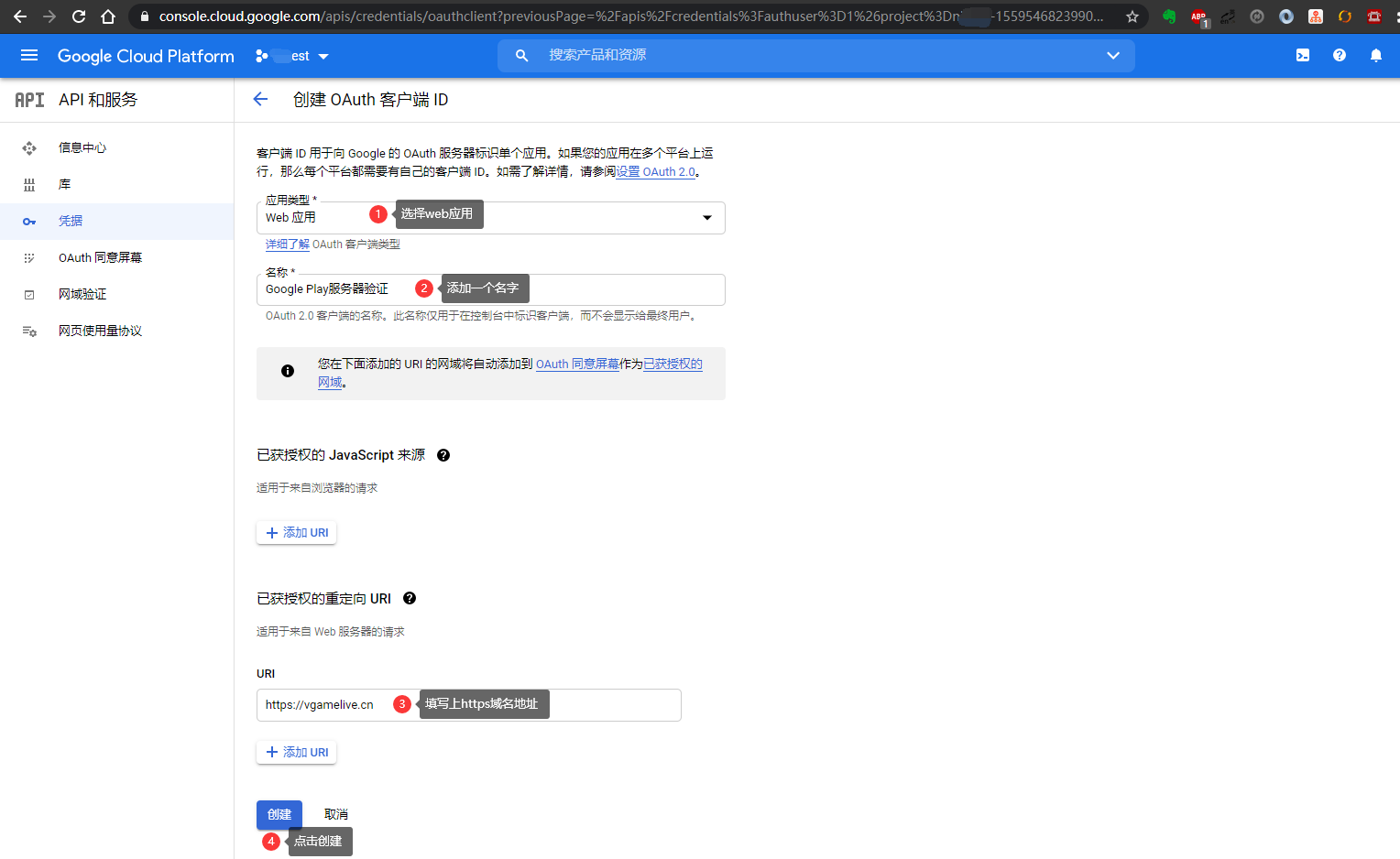Click the API 和服务 header

(x=97, y=100)
